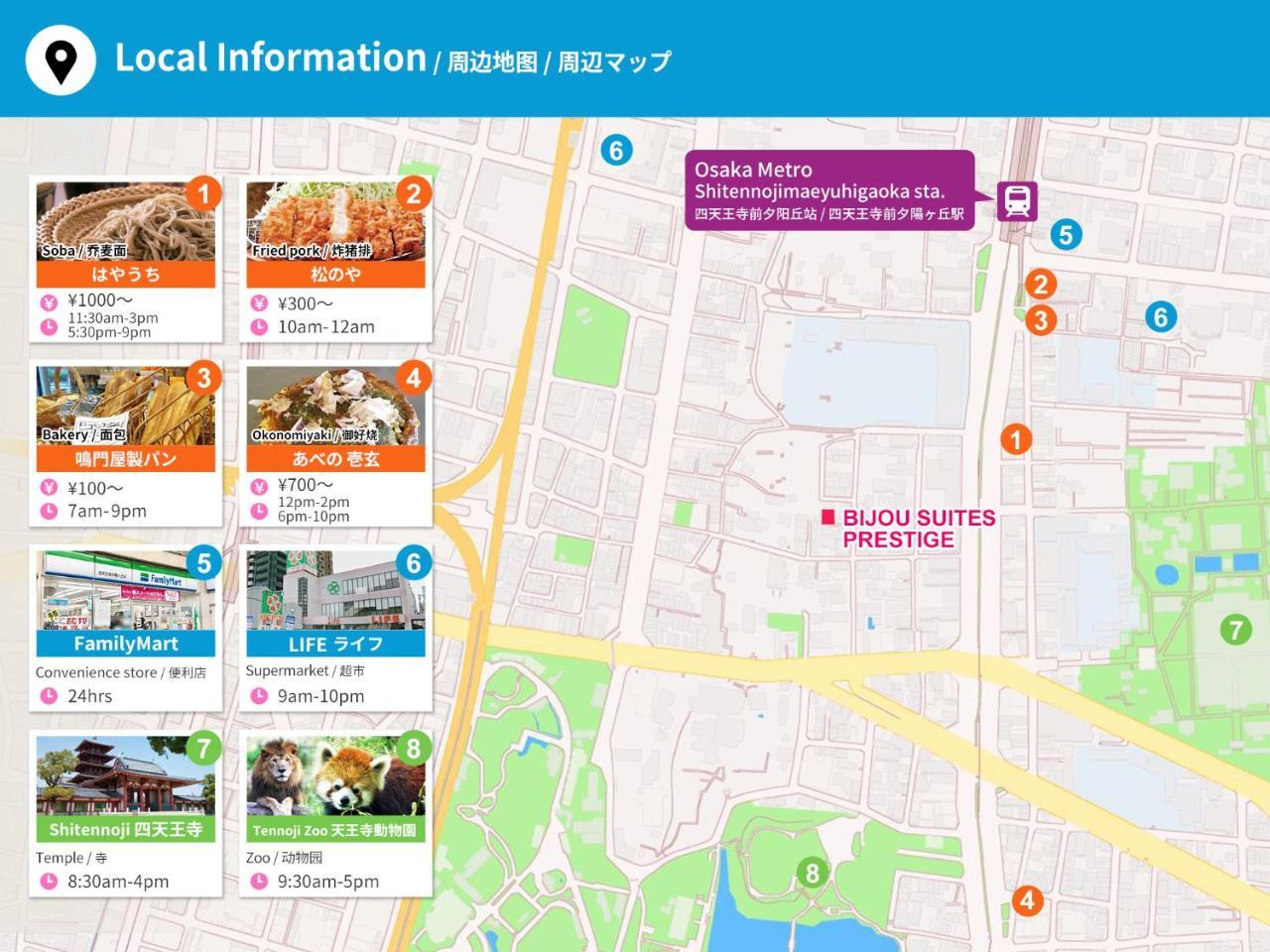This screenshot has height=952, width=1270.
Task: Click blue 6 marker left of station label
Action: tap(616, 151)
